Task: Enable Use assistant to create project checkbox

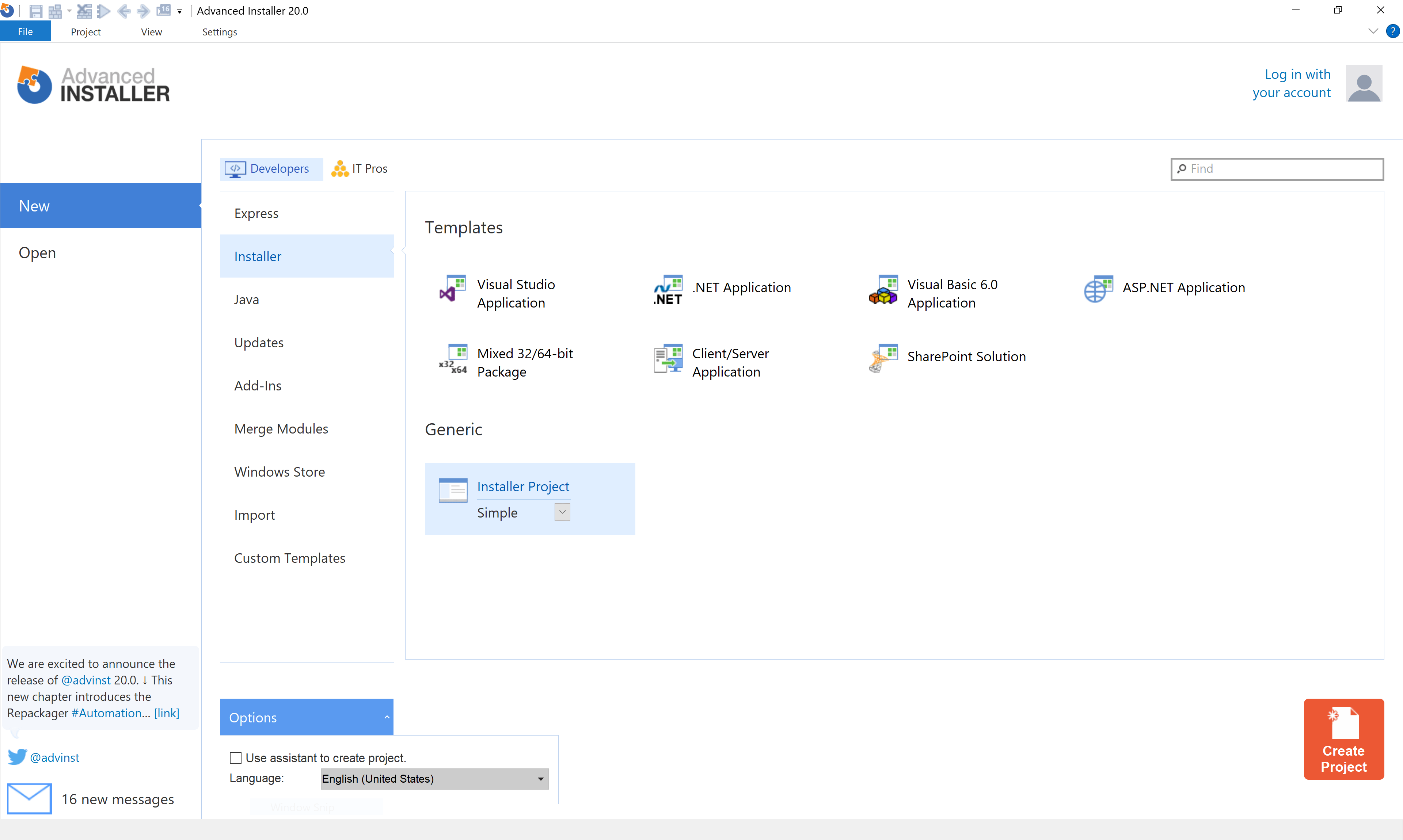Action: tap(236, 757)
